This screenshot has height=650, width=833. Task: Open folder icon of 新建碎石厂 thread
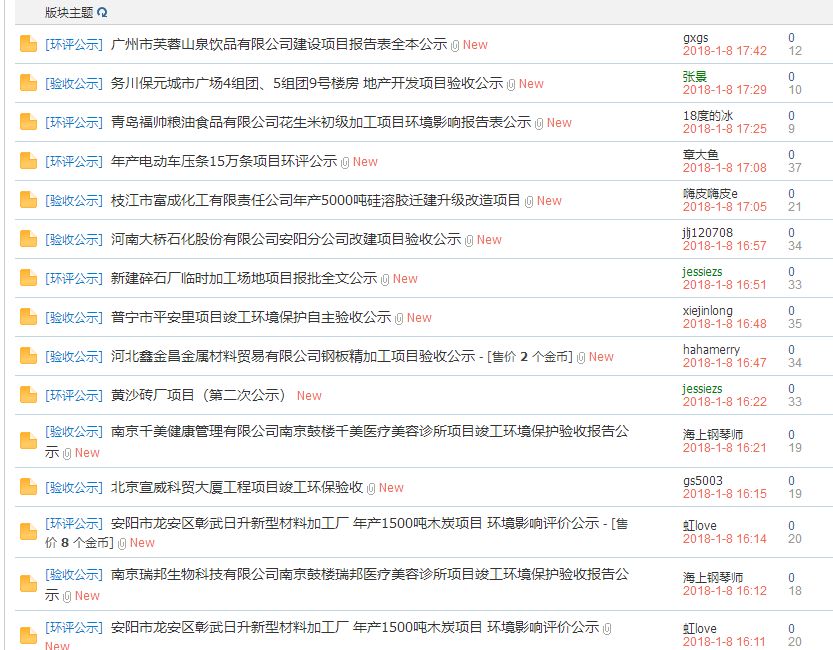coord(28,278)
